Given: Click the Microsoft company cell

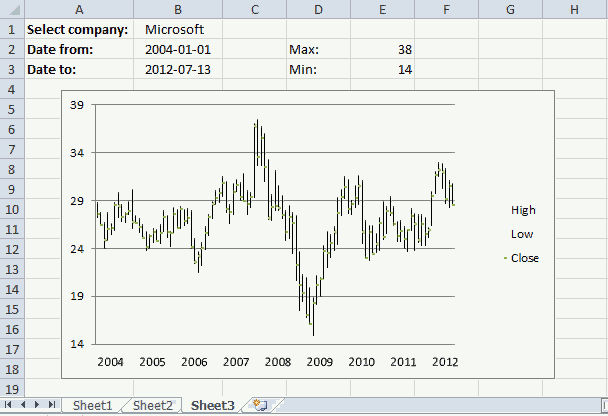Looking at the screenshot, I should 178,29.
